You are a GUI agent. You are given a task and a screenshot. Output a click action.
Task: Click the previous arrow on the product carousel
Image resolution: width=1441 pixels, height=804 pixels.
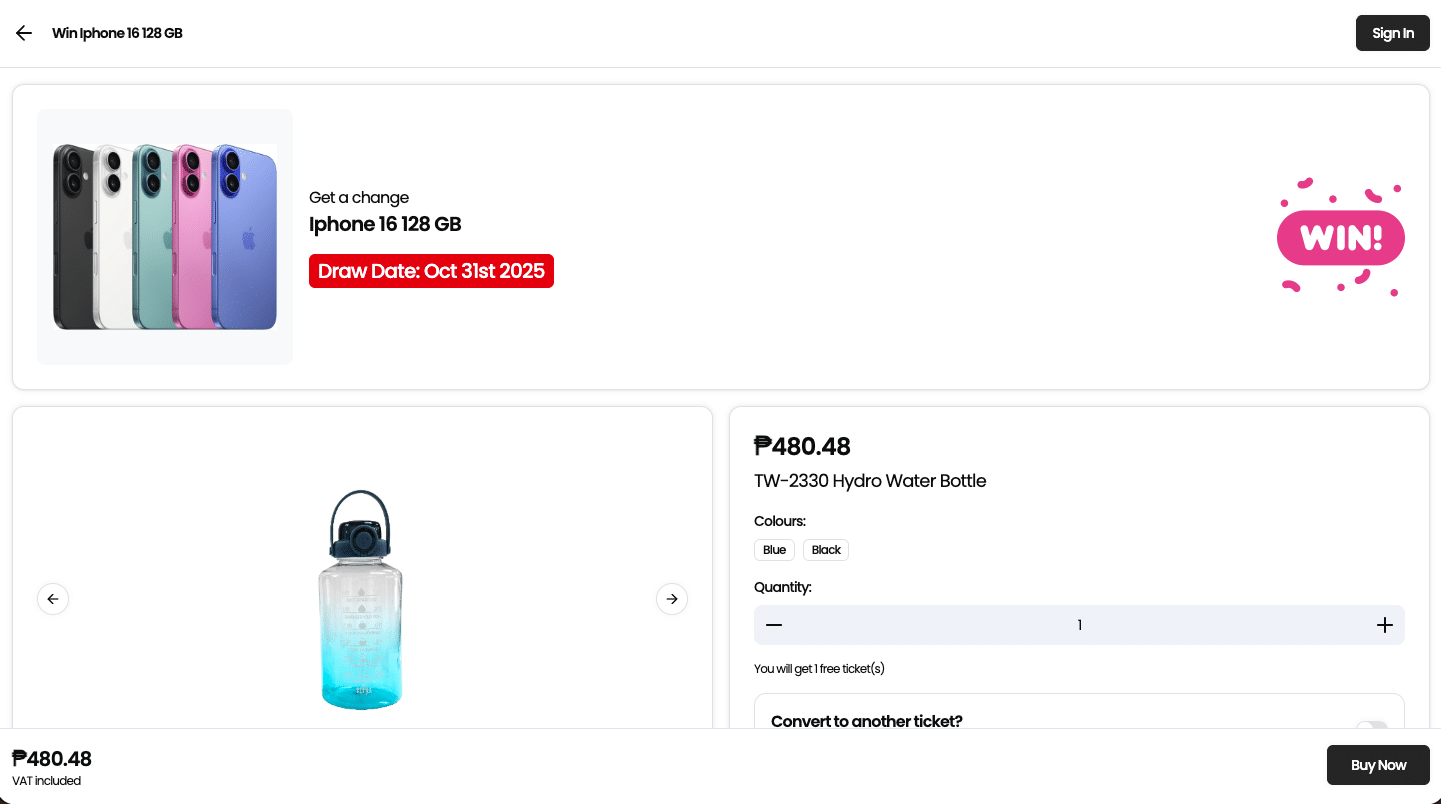point(53,598)
